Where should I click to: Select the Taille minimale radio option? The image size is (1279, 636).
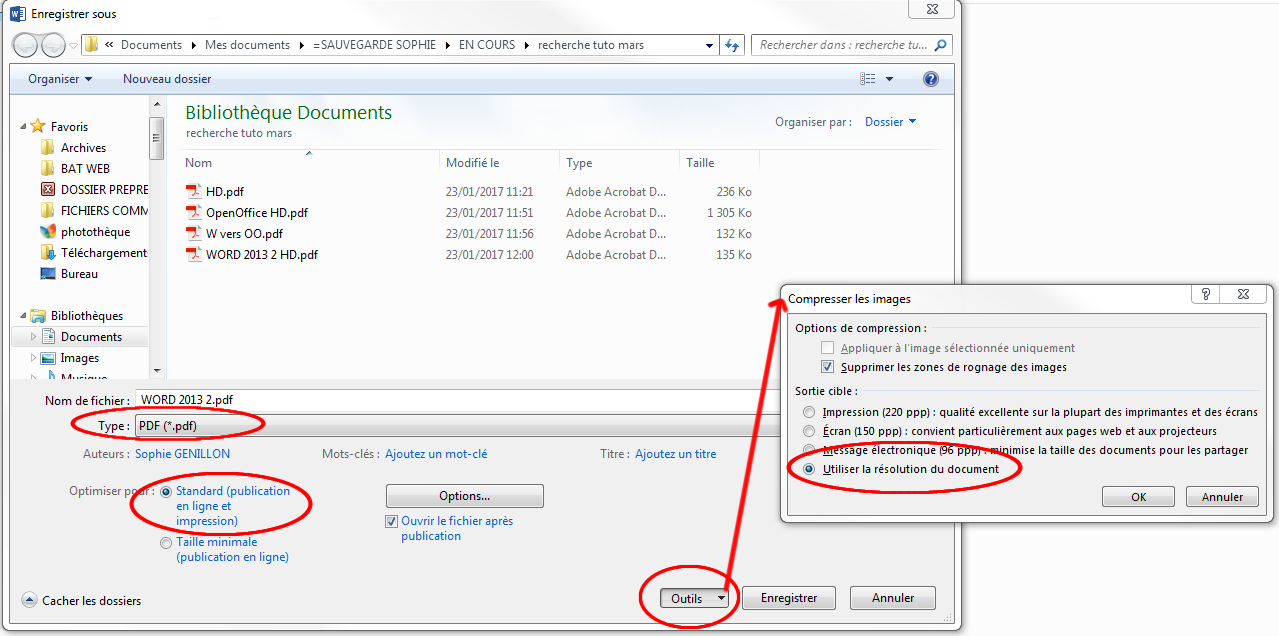tap(166, 543)
